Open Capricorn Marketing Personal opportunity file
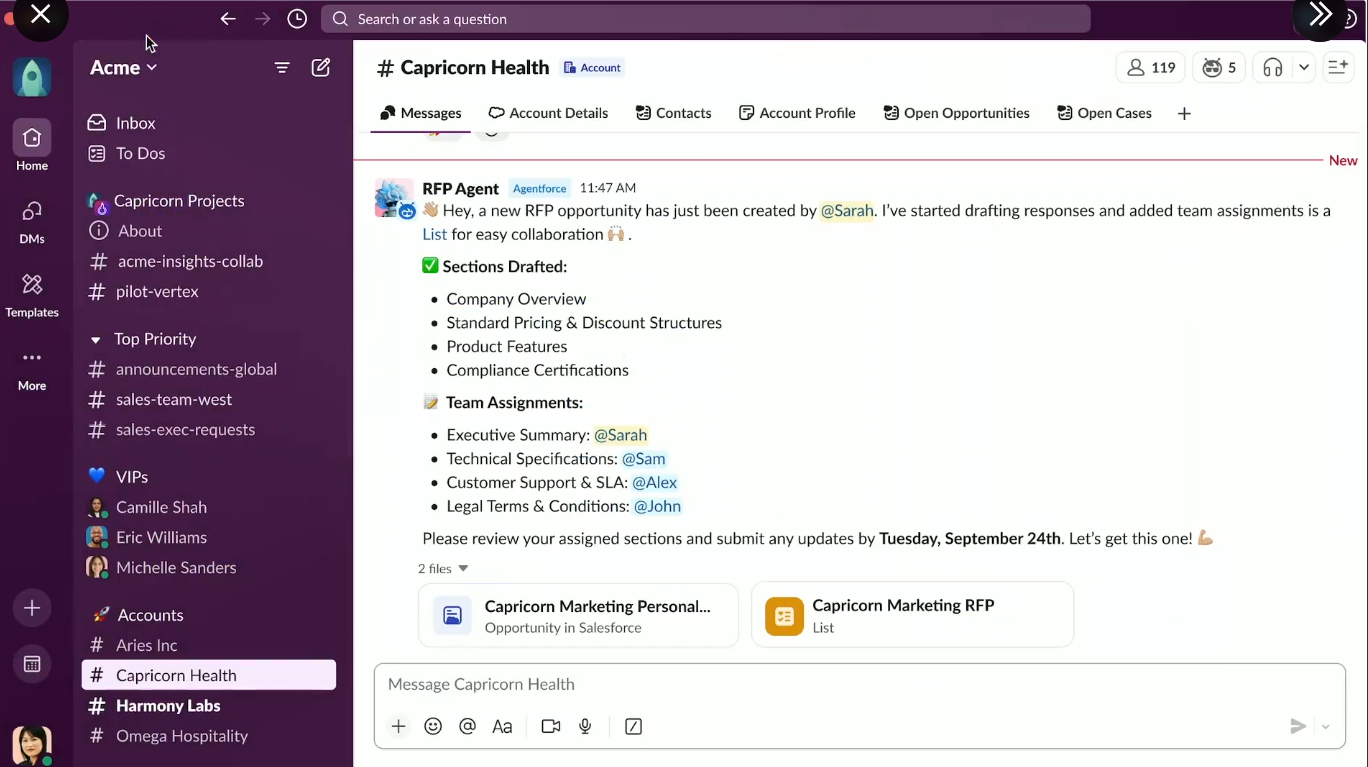Screen dimensions: 1368x767 [579, 616]
